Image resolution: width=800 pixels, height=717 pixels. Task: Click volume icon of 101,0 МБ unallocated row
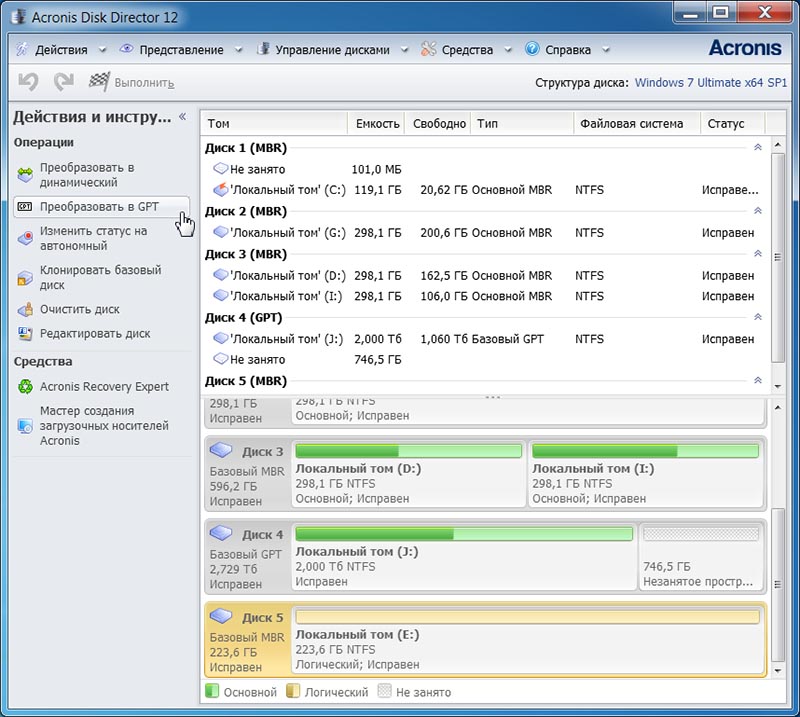pos(220,168)
